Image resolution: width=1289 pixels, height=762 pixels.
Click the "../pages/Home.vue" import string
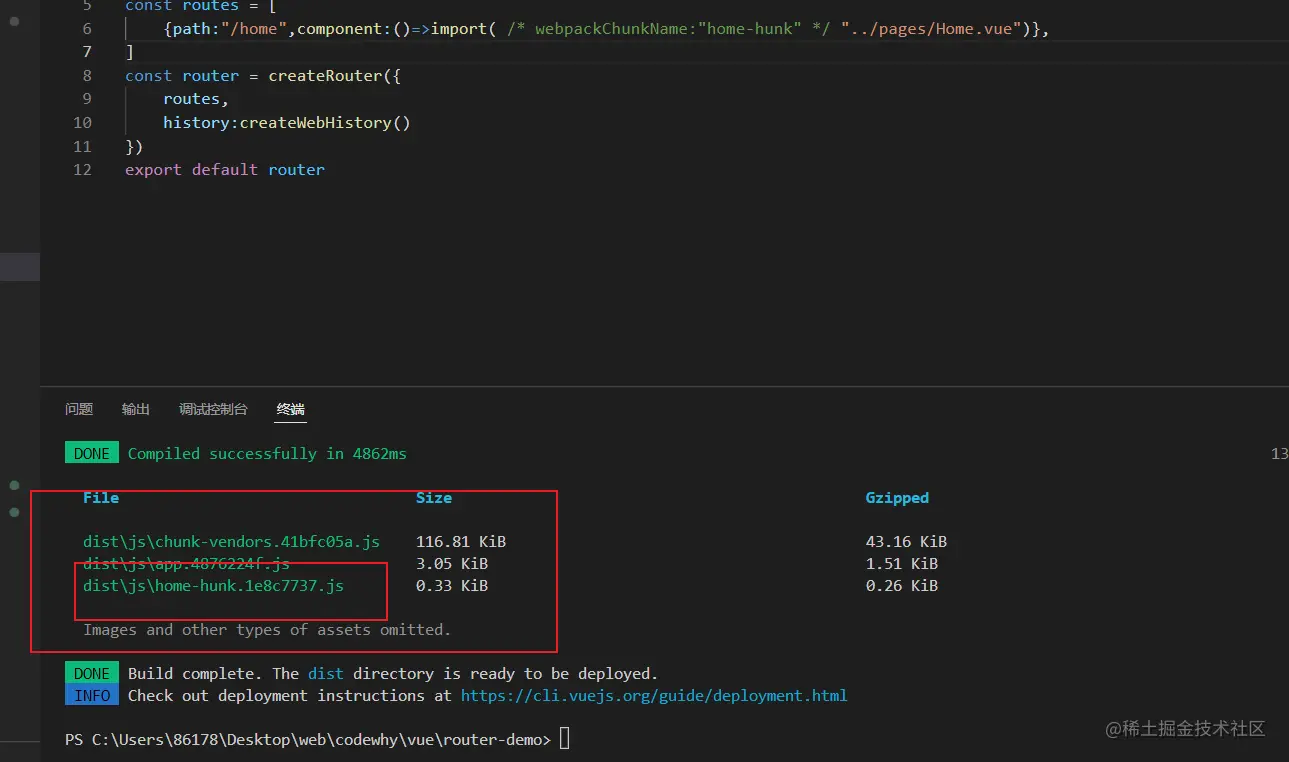pyautogui.click(x=932, y=28)
